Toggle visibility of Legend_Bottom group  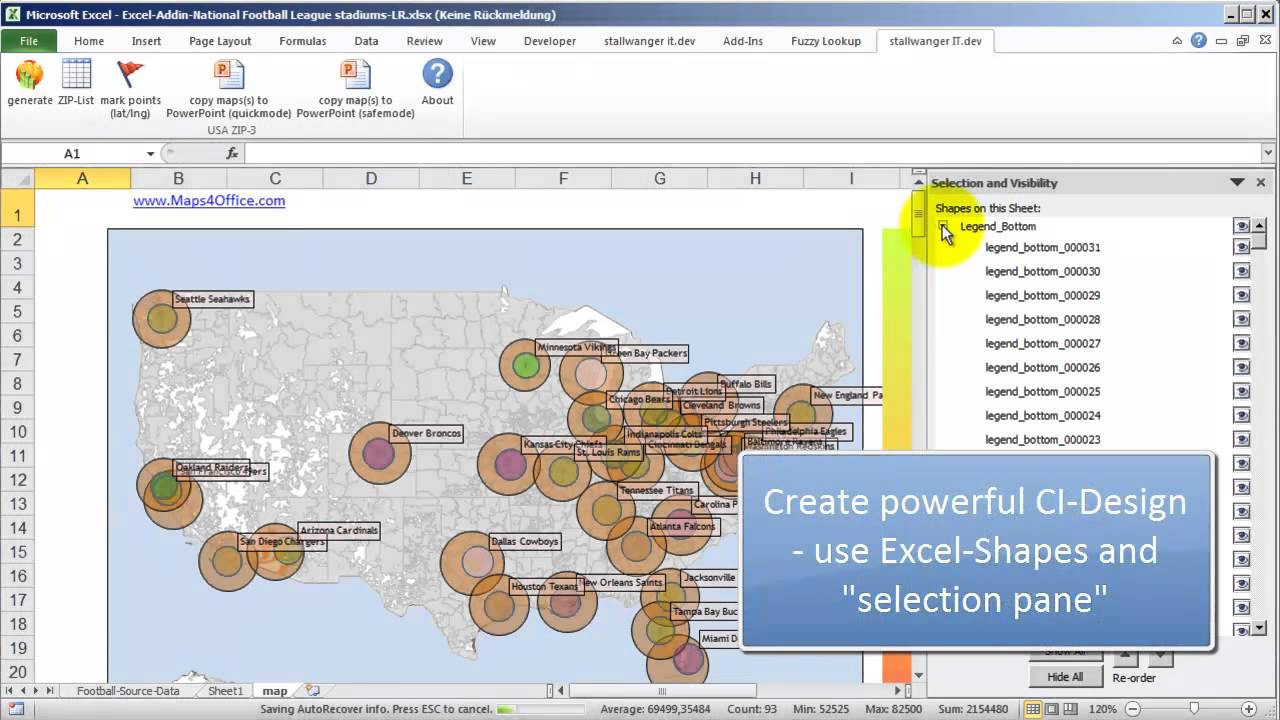[x=1242, y=226]
